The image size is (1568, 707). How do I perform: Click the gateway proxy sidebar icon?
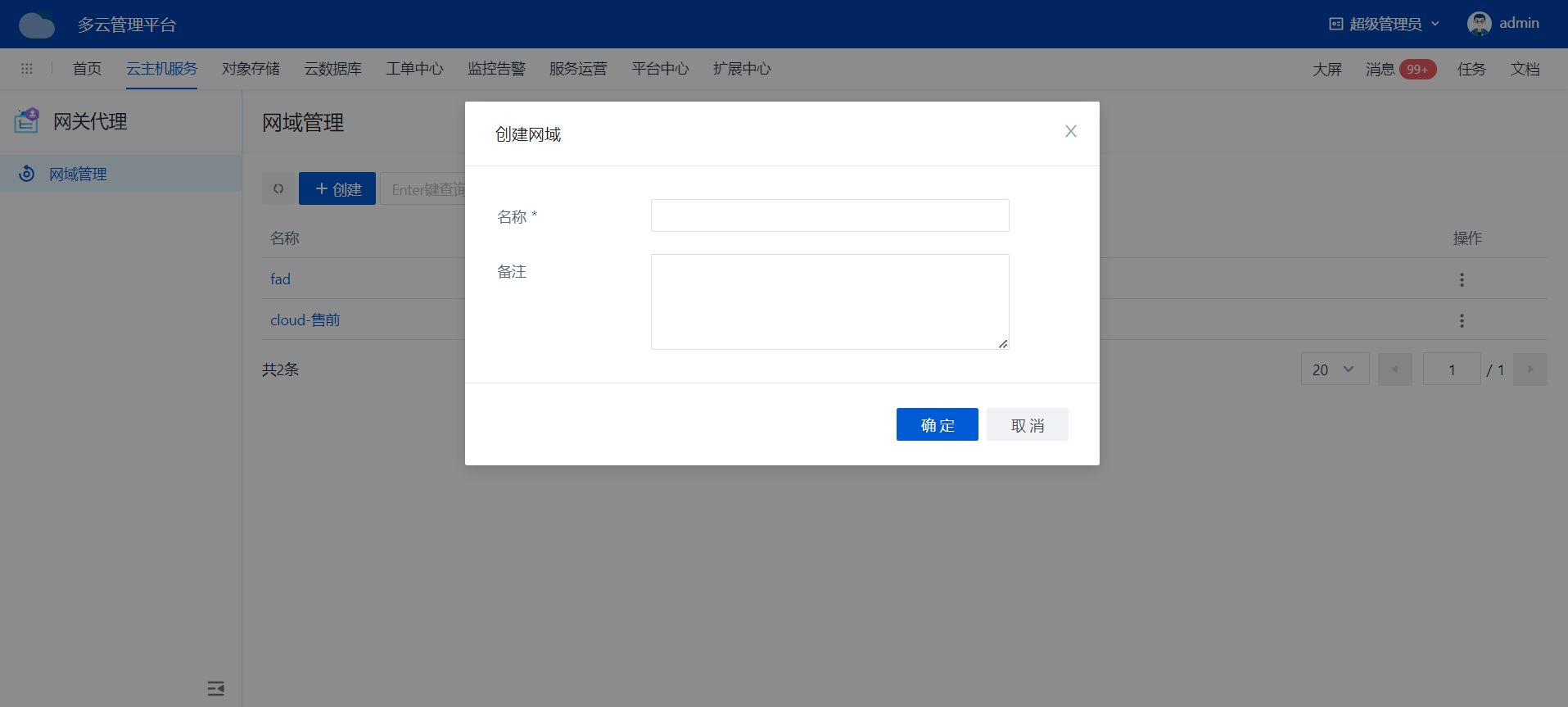pyautogui.click(x=26, y=120)
